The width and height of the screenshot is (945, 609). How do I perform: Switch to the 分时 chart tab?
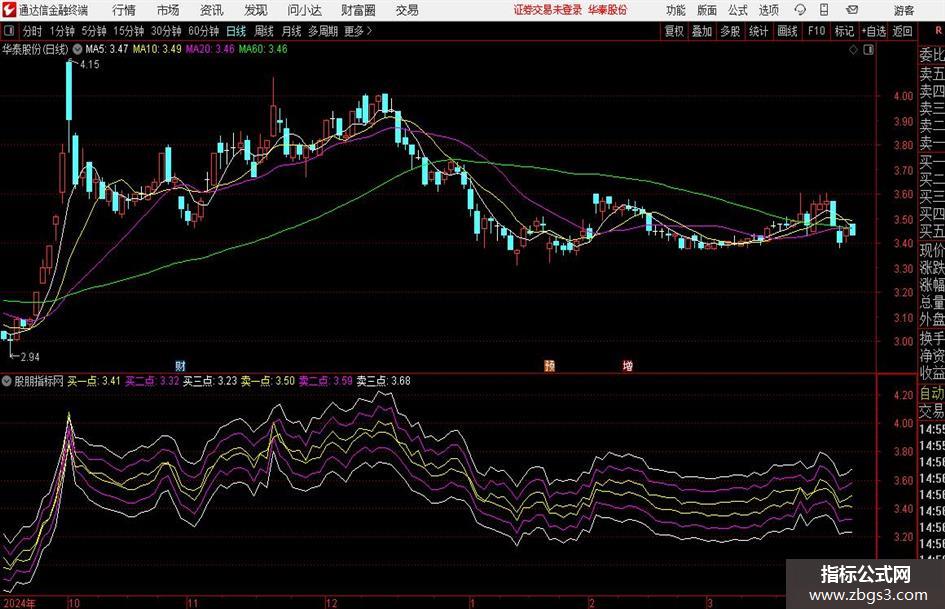coord(32,31)
